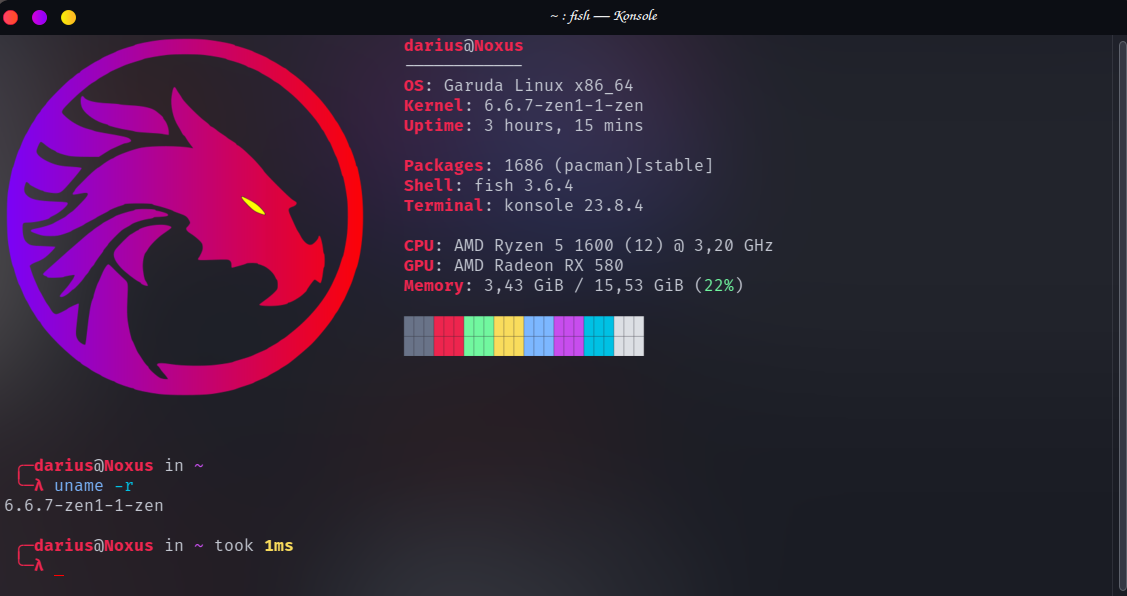Viewport: 1127px width, 596px height.
Task: Click the red window control dot
Action: [10, 17]
